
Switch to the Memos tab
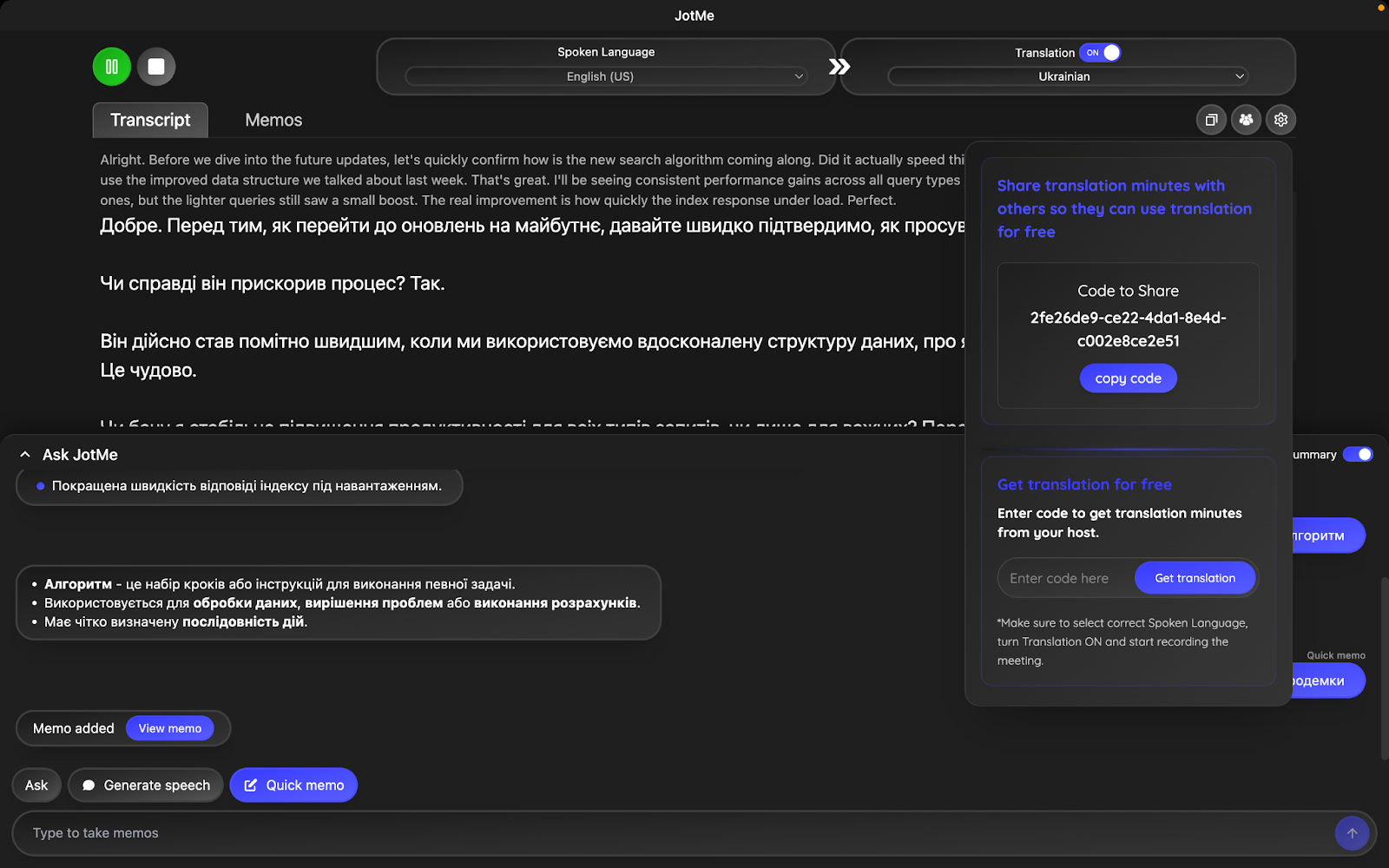point(273,120)
